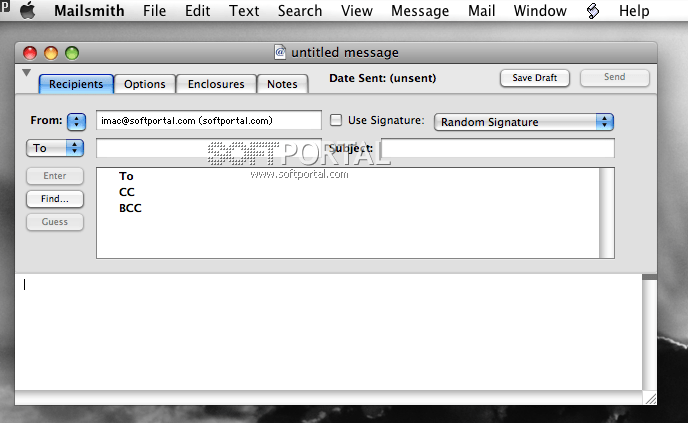
Task: Open the Apple menu
Action: point(28,10)
